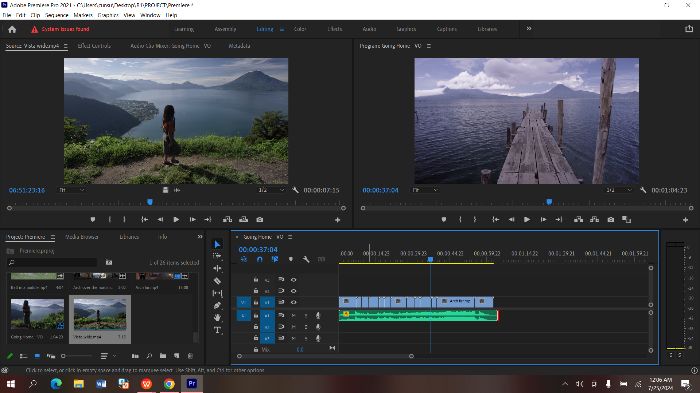Open sort icons dropdown in Project panel
Viewport: 700px width, 393px height.
107,356
